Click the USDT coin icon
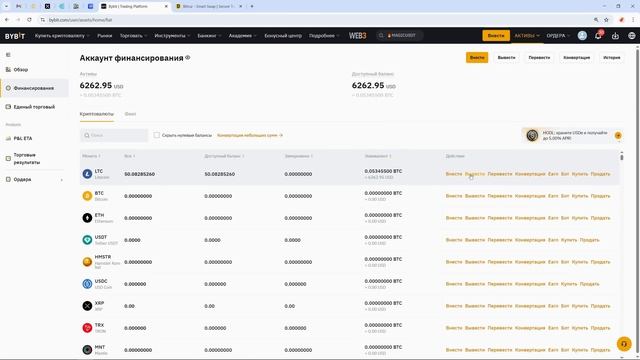 tap(87, 240)
